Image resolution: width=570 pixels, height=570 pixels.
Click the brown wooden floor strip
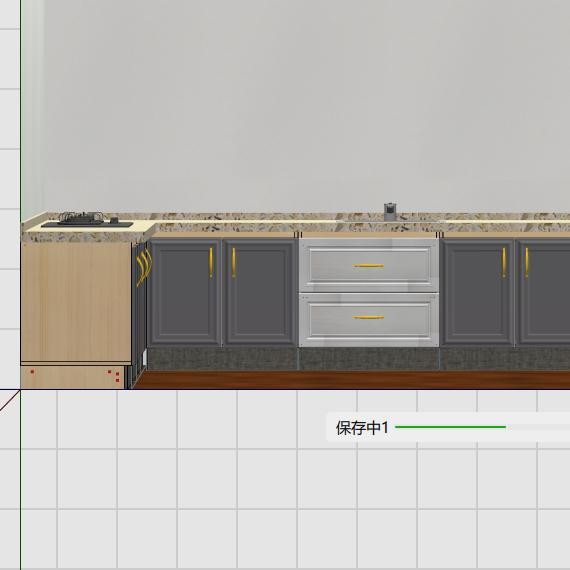tap(351, 380)
